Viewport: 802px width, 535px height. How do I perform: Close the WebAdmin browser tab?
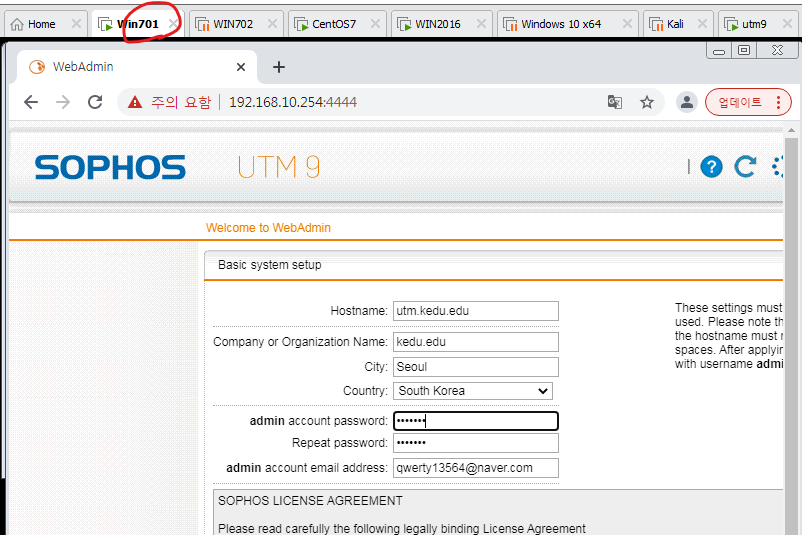pyautogui.click(x=241, y=67)
